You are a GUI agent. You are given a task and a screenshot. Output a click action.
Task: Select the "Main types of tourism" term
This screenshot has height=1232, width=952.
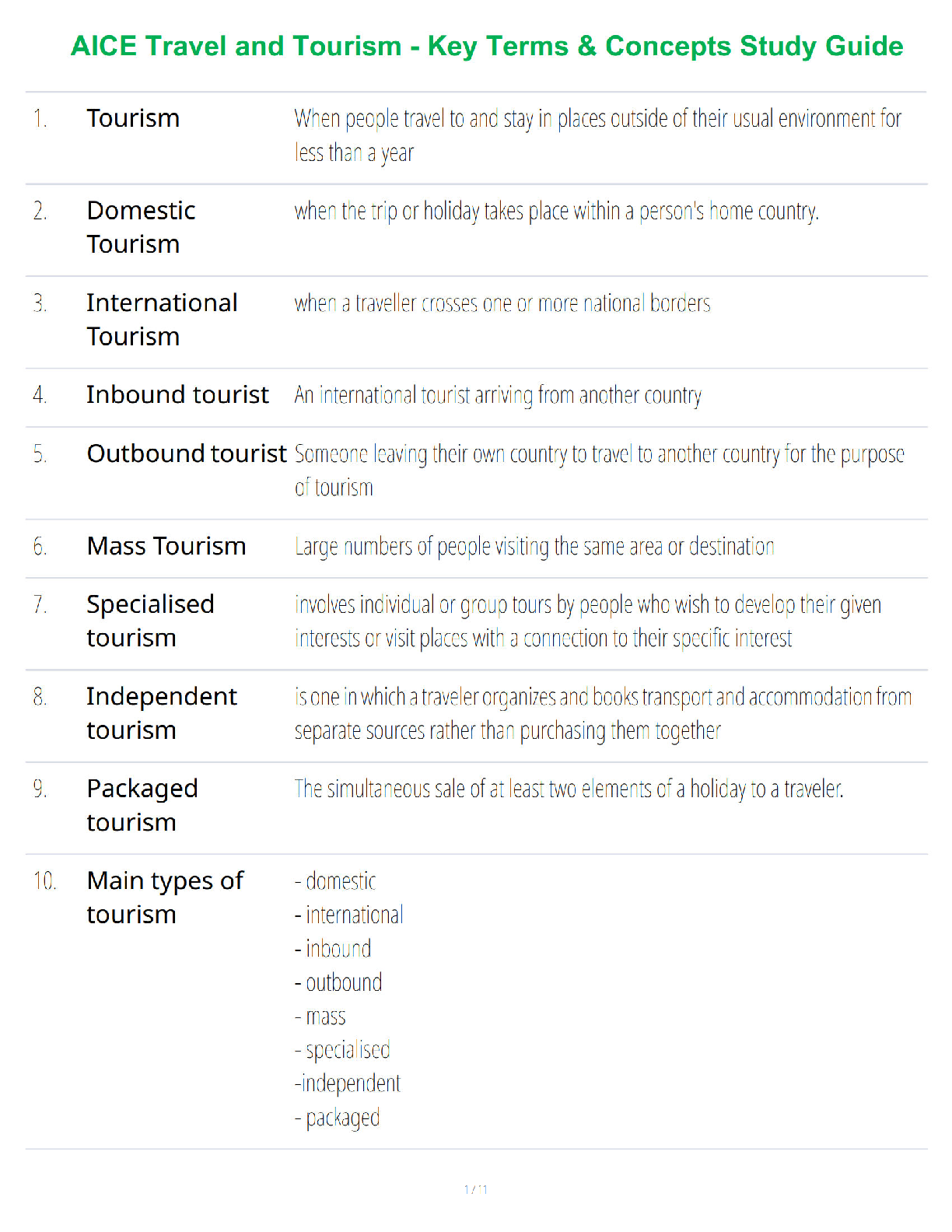click(x=165, y=897)
